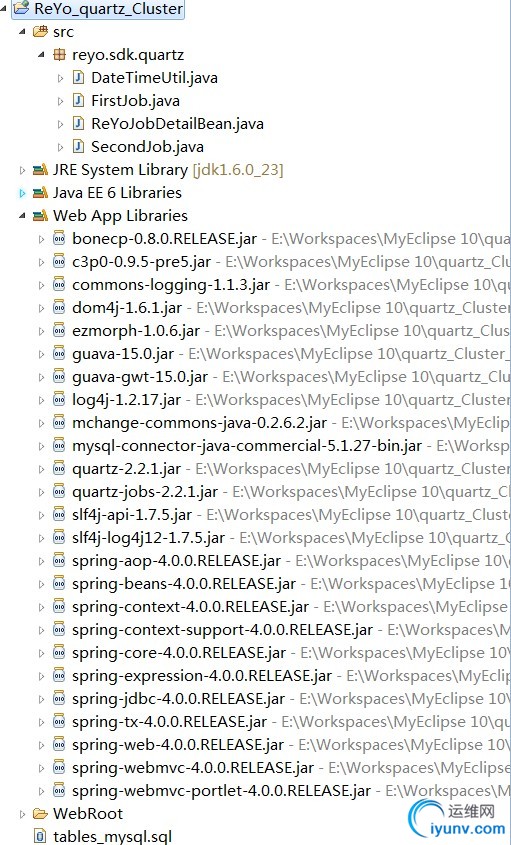Expand the spring-beans-4.0.0.RELEASE.jar node
Viewport: 511px width, 845px height.
(42, 584)
